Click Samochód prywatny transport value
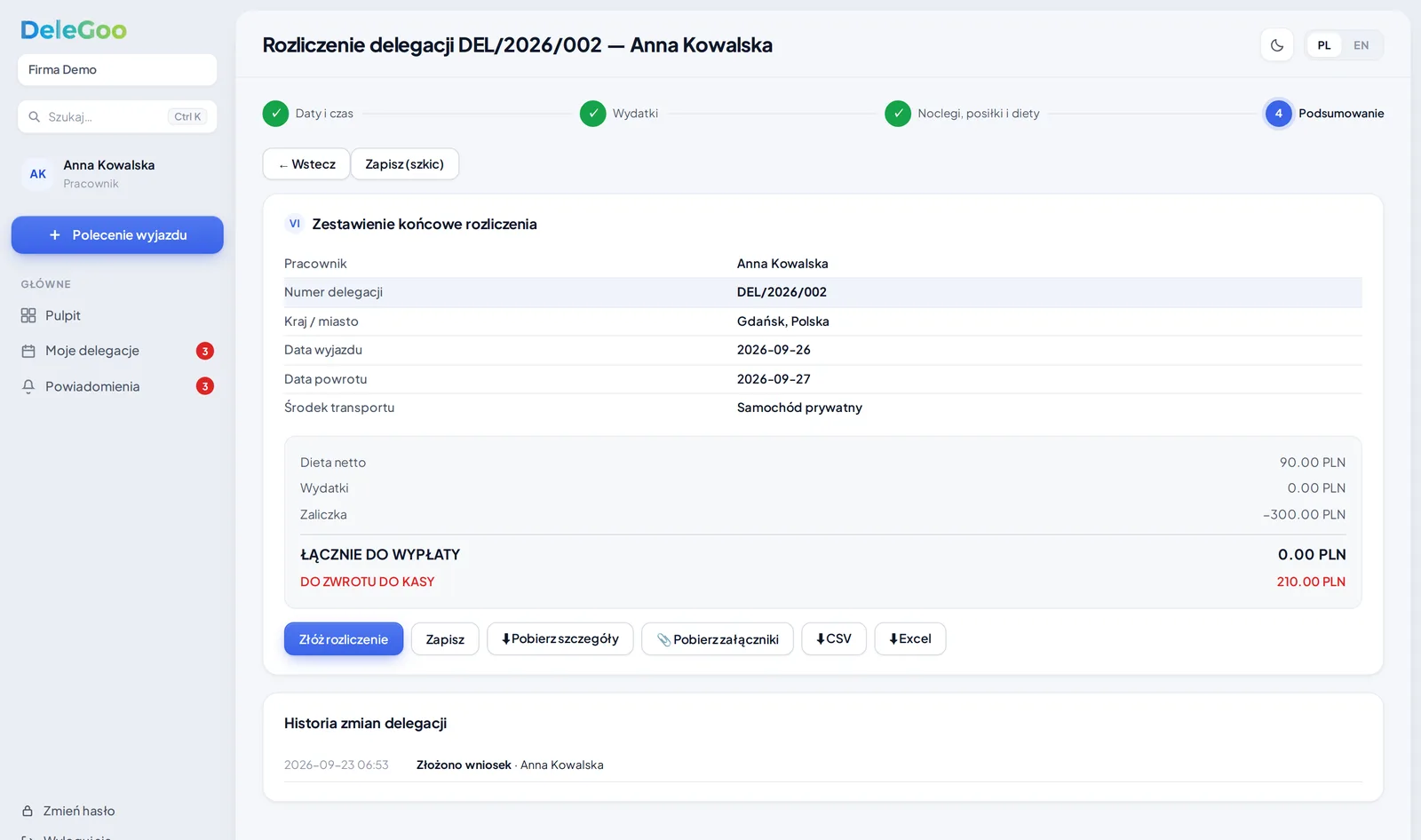Viewport: 1421px width, 840px height. point(799,408)
